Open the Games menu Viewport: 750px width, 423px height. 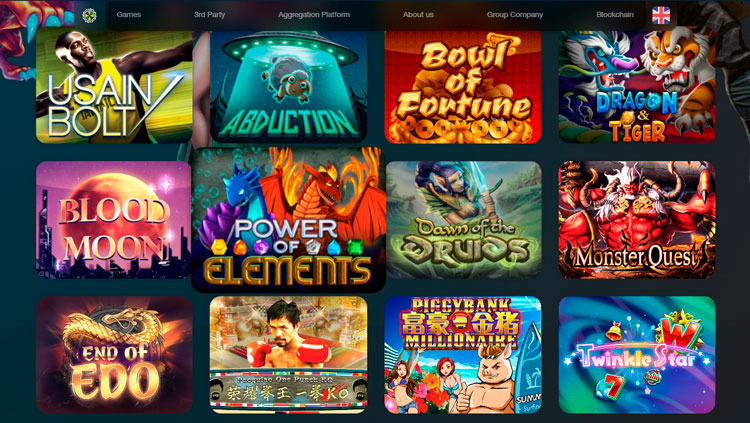point(129,15)
